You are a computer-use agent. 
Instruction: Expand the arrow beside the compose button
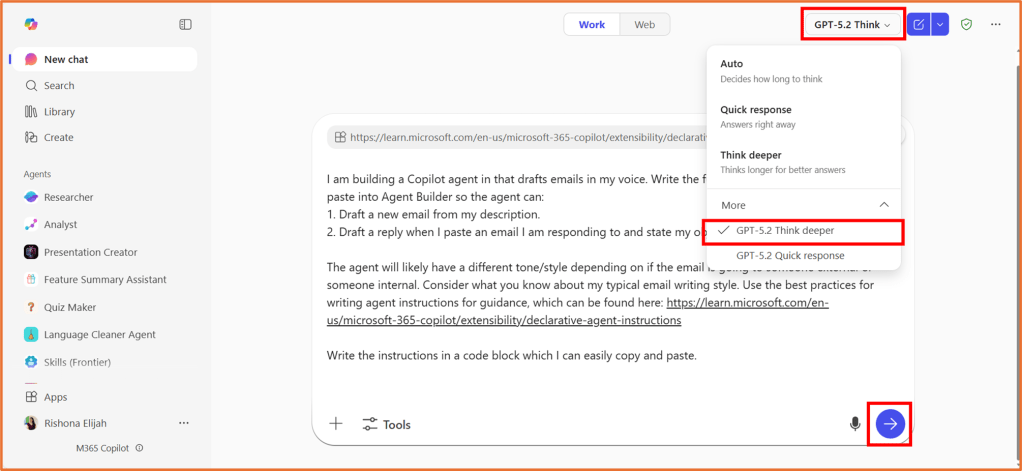pyautogui.click(x=939, y=25)
